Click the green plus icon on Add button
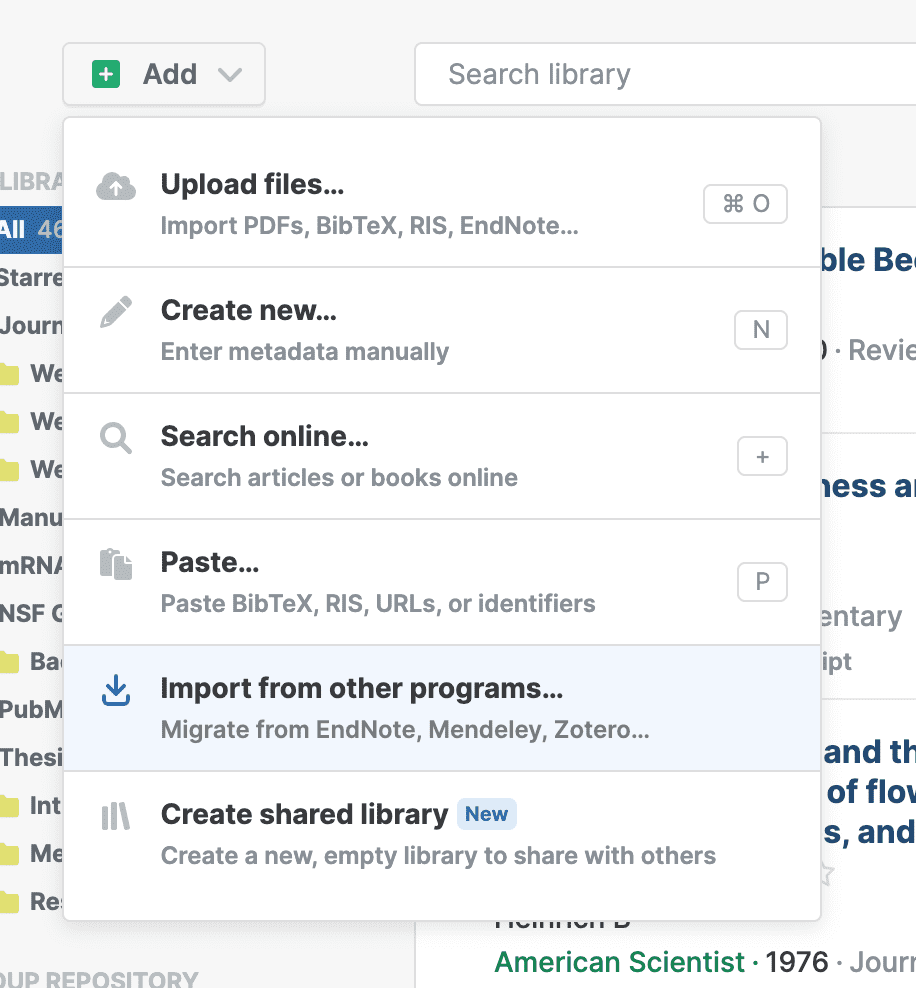The width and height of the screenshot is (916, 988). [x=106, y=74]
